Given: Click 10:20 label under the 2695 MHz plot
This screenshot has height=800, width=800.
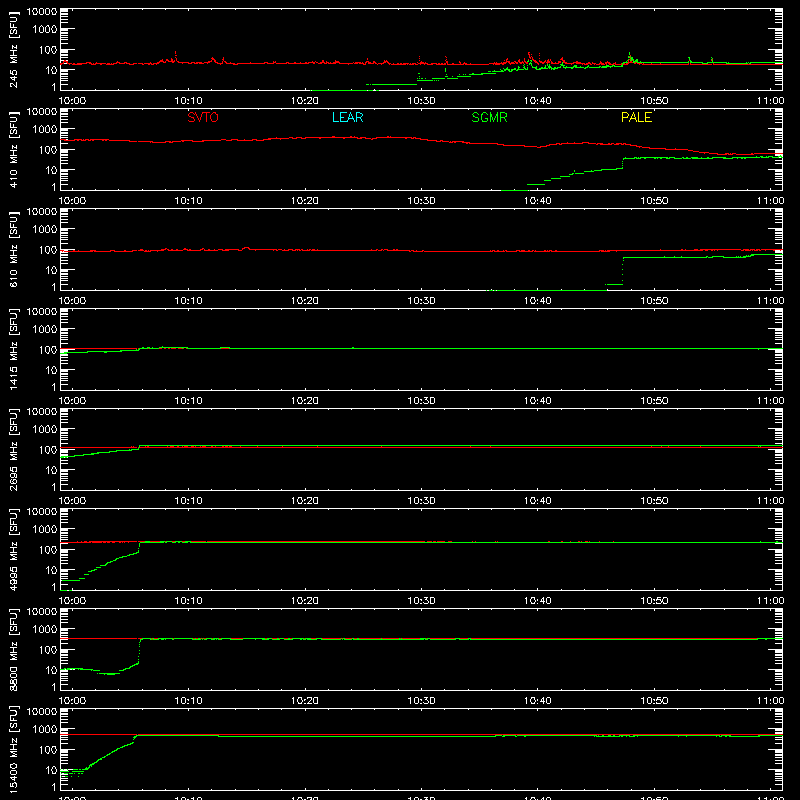Looking at the screenshot, I should coord(305,501).
